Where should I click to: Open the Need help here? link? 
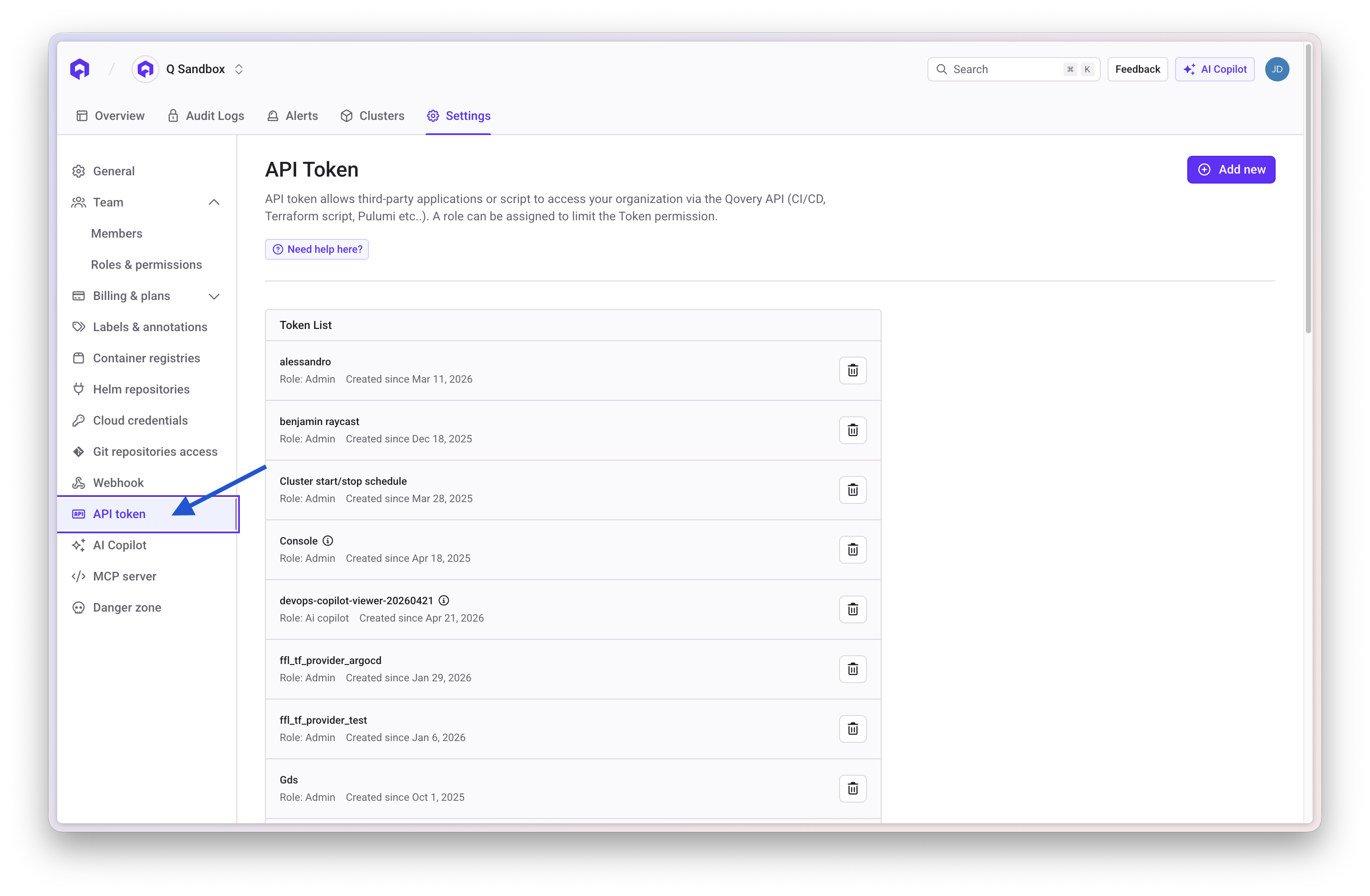coord(317,249)
